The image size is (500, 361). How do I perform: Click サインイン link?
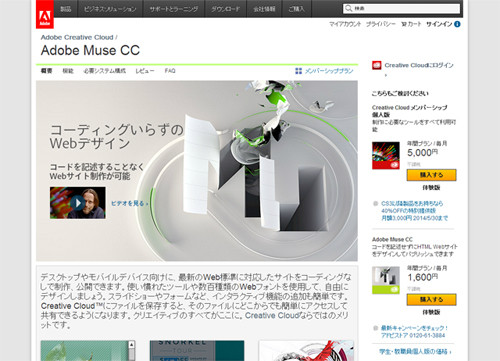(x=439, y=24)
